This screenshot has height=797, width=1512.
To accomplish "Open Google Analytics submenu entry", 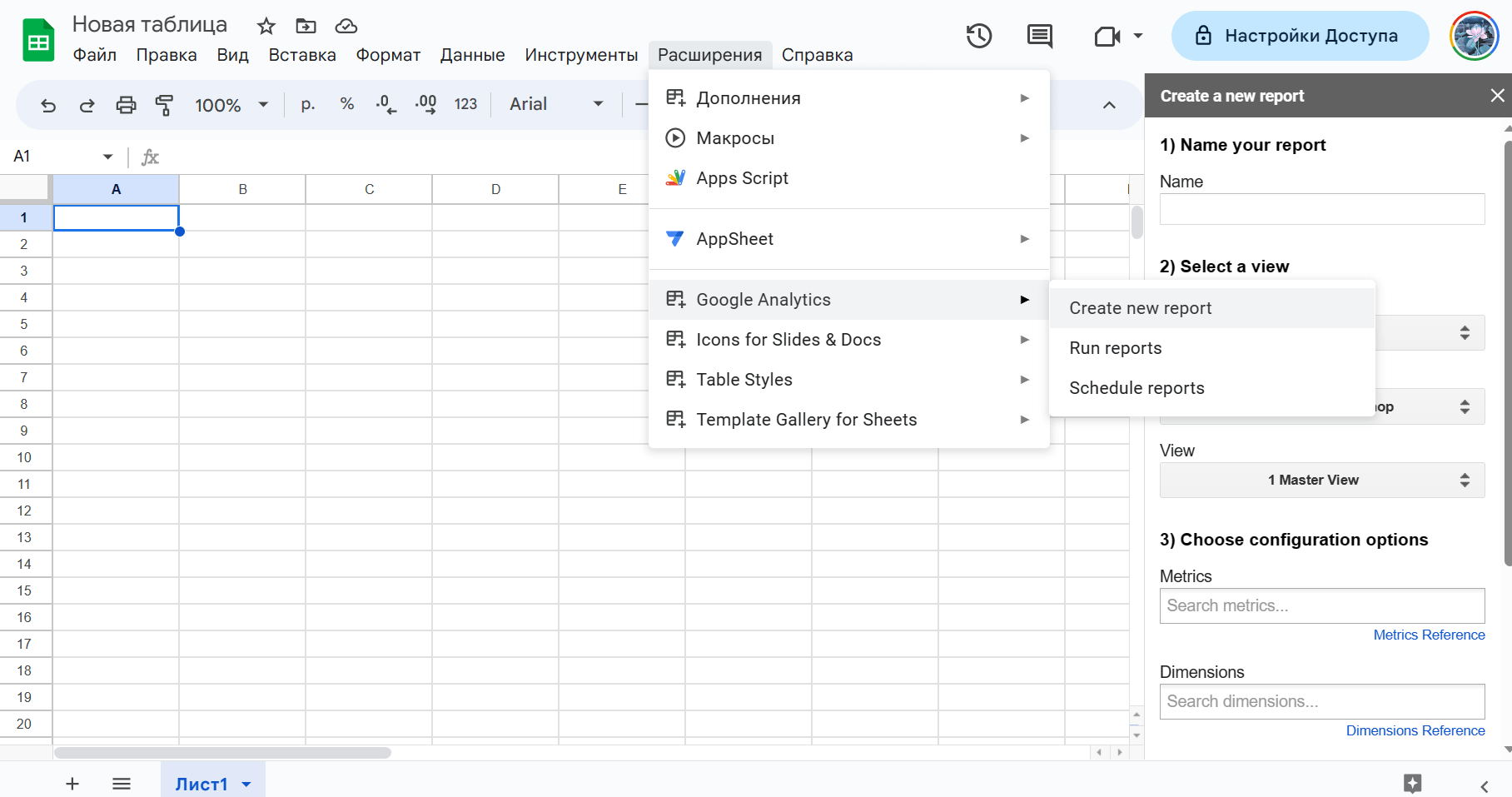I will (849, 300).
